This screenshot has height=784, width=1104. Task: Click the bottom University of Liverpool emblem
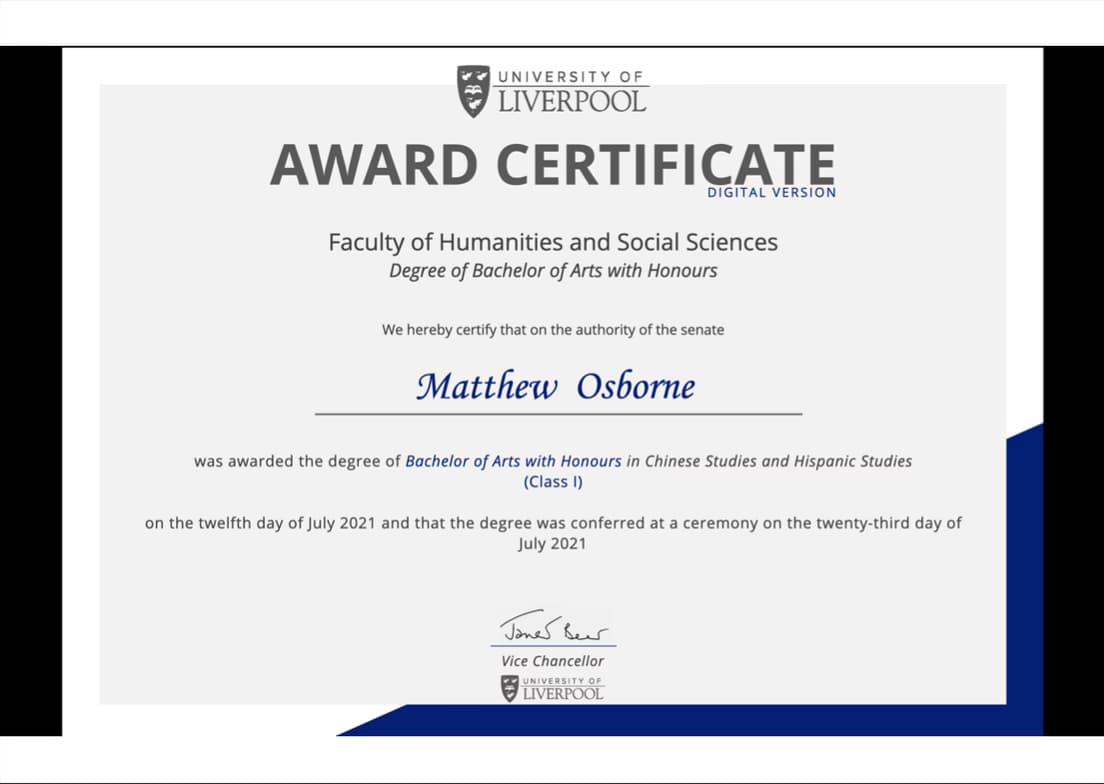pyautogui.click(x=553, y=687)
